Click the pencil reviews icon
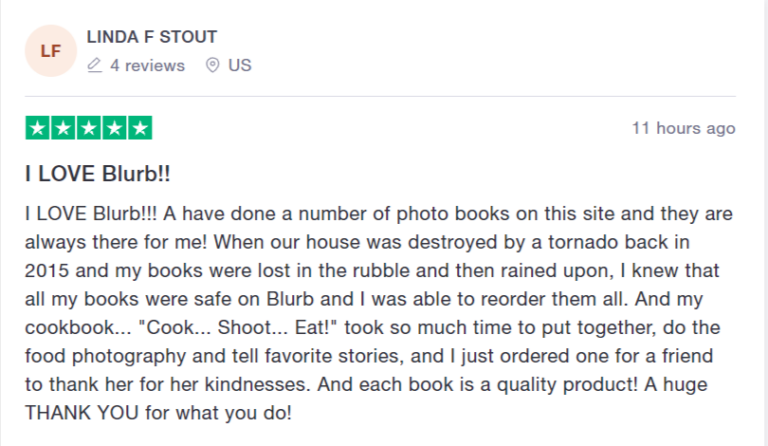Viewport: 768px width, 446px height. 95,65
